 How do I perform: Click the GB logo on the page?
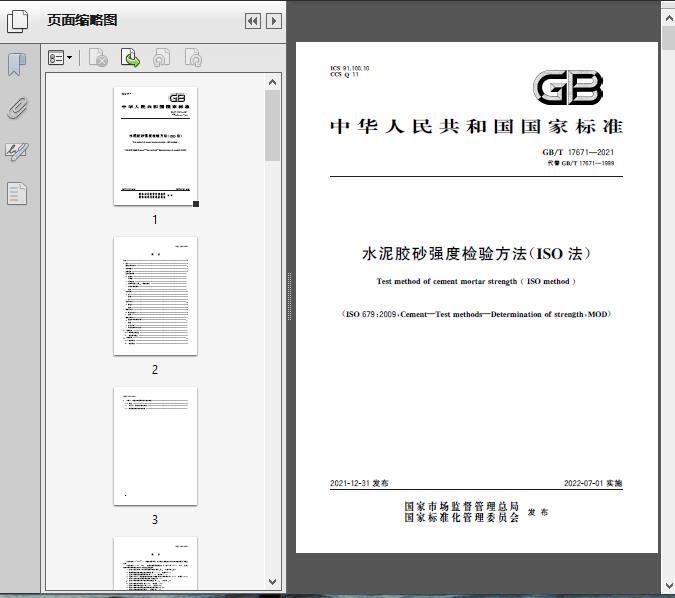point(567,88)
